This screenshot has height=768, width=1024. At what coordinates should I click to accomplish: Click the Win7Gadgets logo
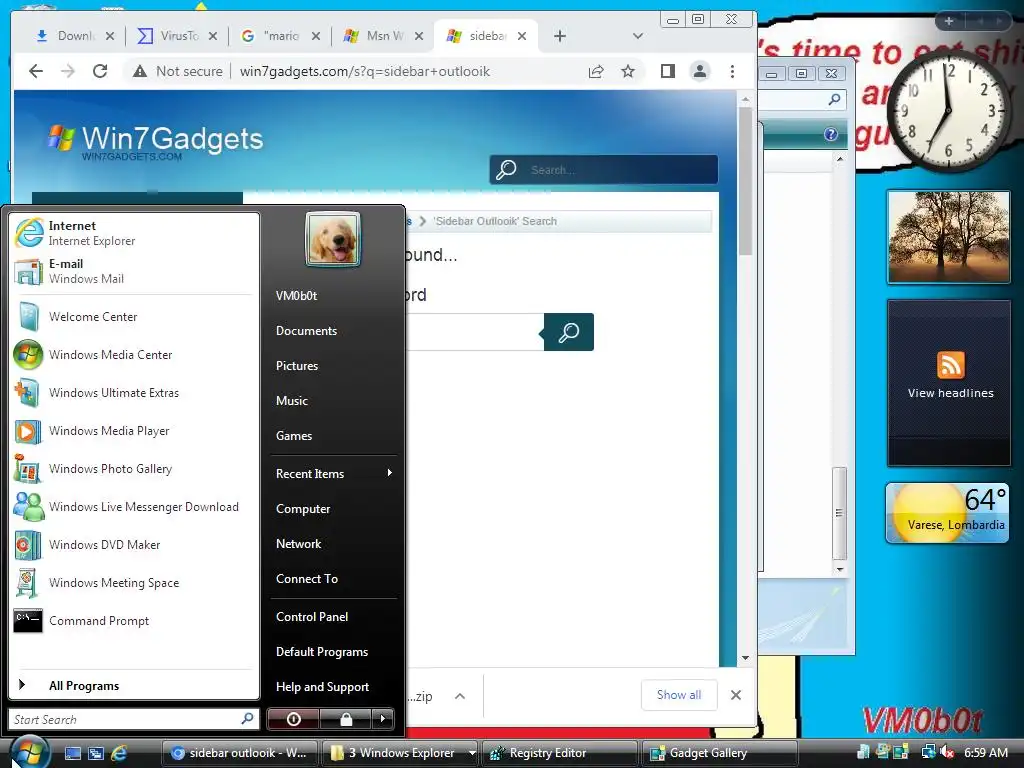coord(155,142)
